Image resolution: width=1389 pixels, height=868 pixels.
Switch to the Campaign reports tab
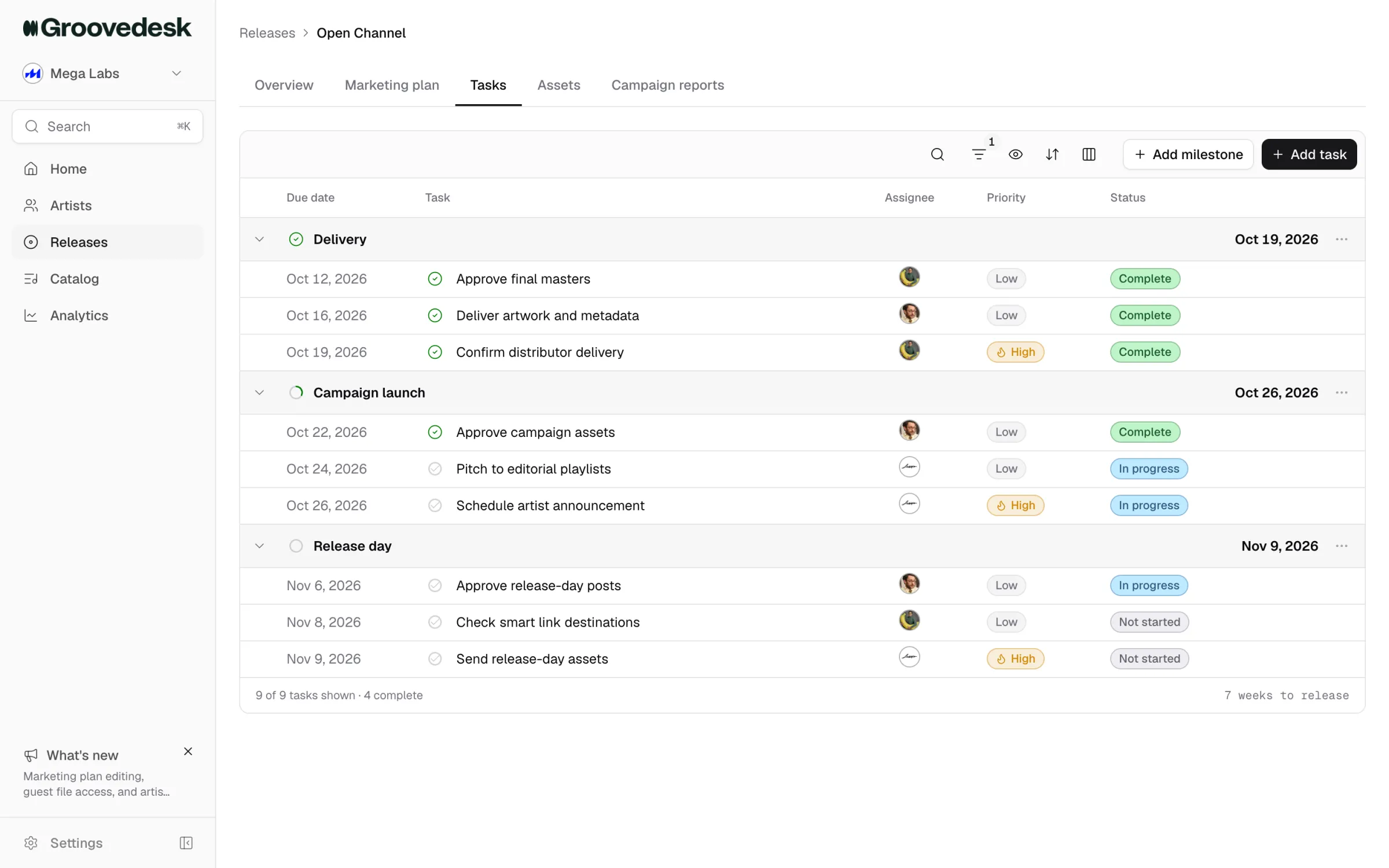[667, 85]
